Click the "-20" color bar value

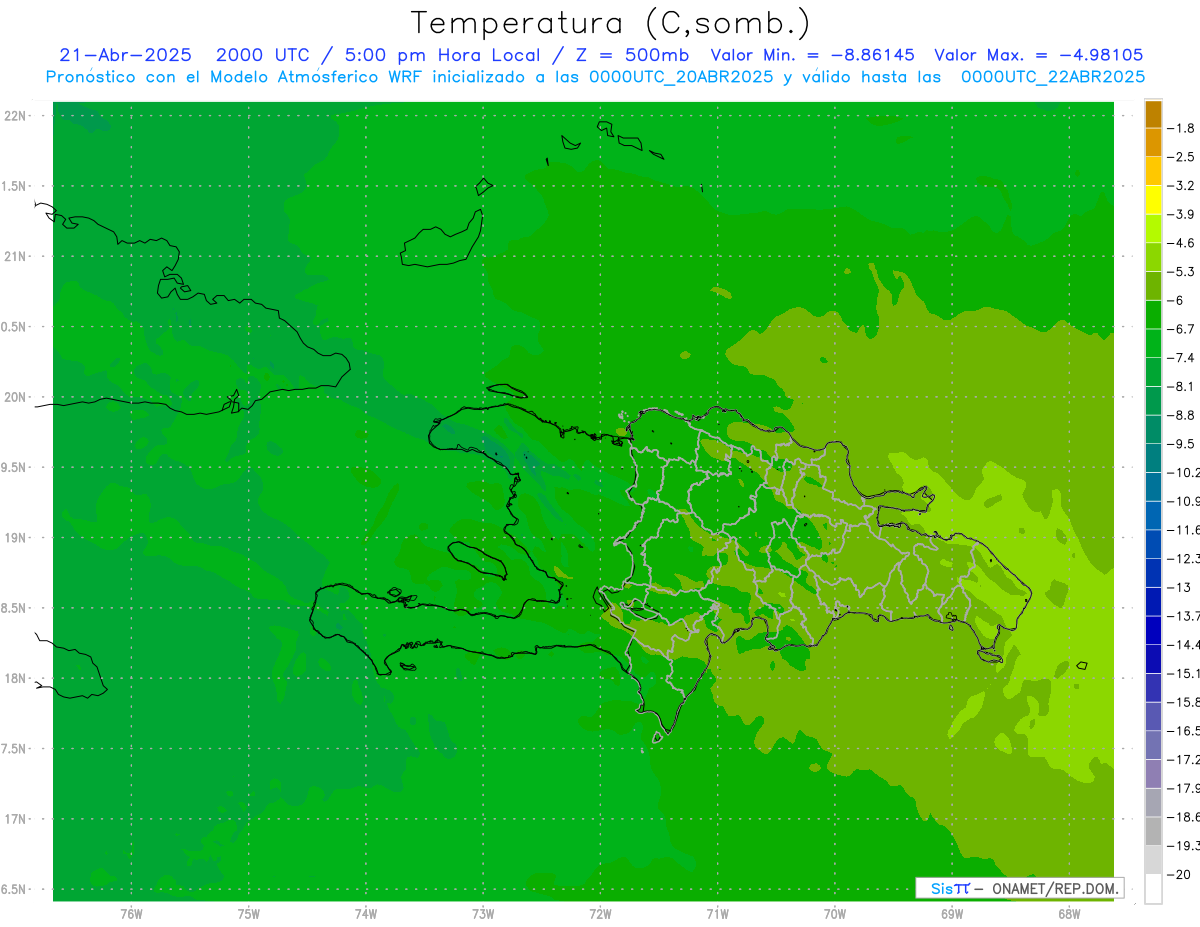click(x=1178, y=874)
